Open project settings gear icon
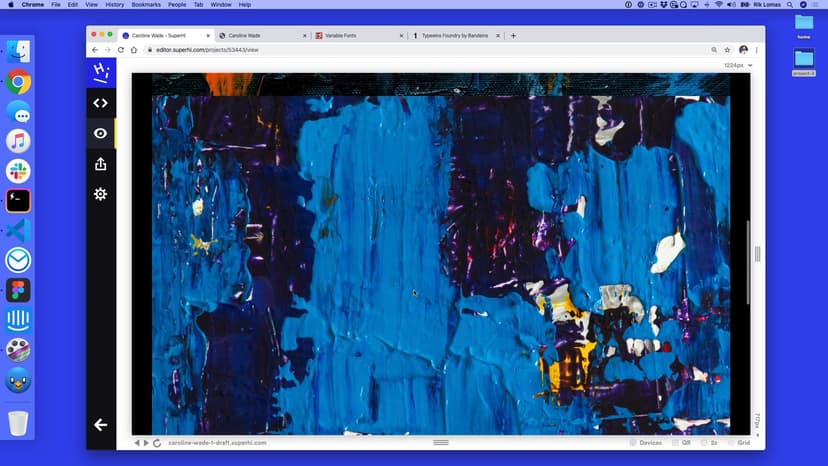 [100, 194]
